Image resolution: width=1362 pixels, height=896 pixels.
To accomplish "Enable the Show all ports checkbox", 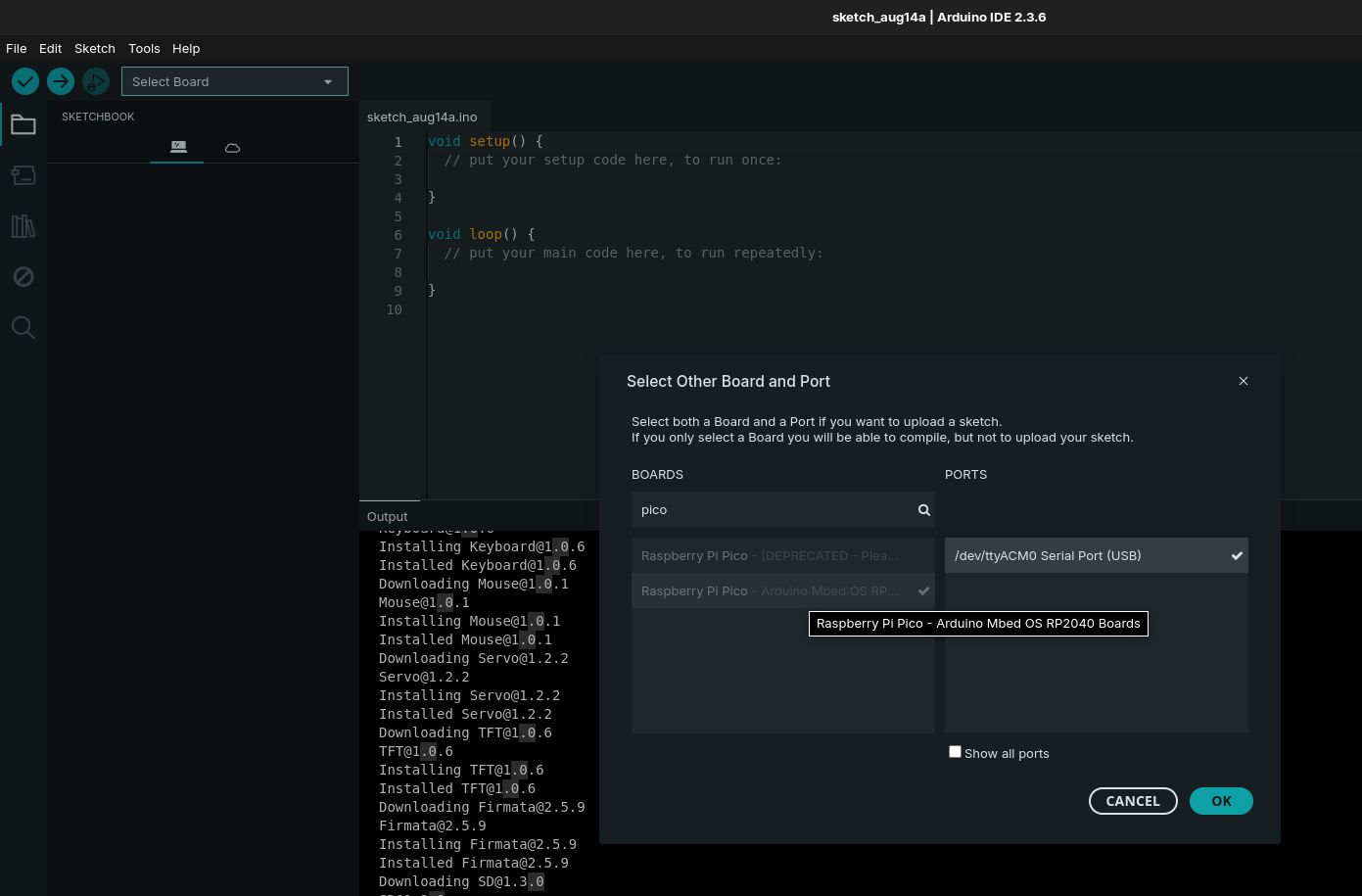I will pos(955,752).
